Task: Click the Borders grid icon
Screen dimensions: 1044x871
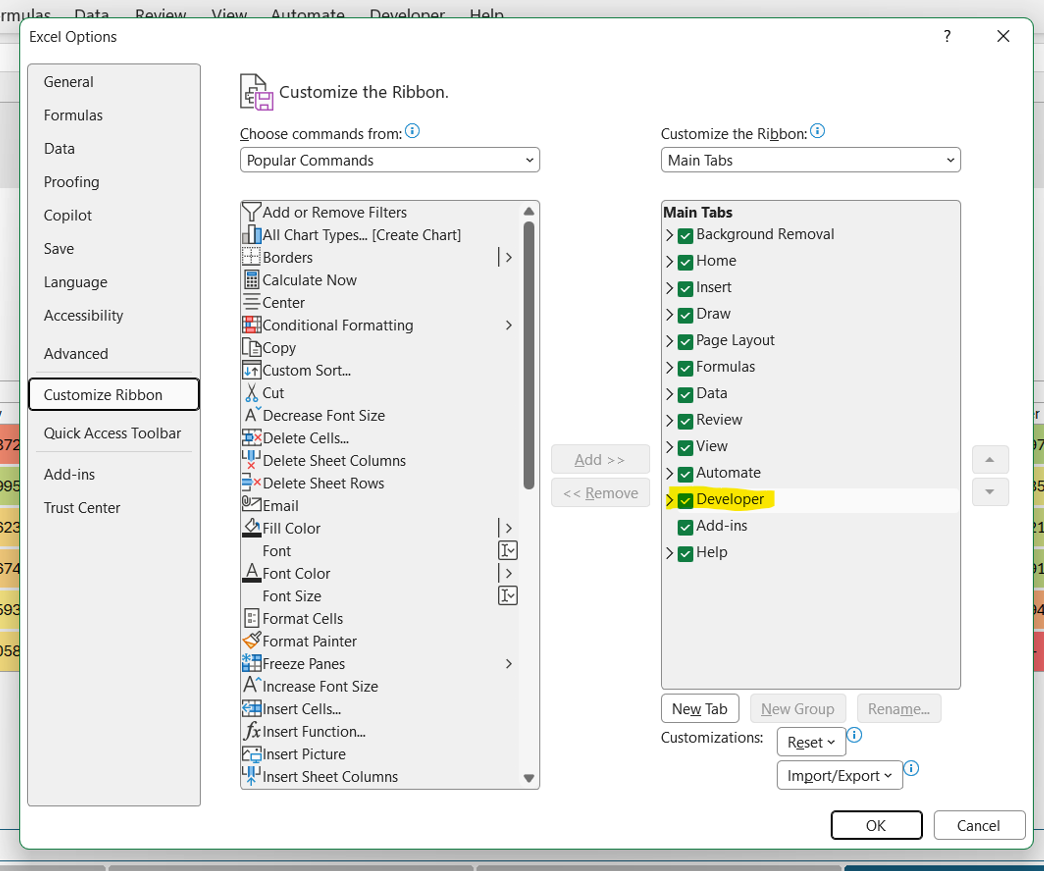Action: 251,257
